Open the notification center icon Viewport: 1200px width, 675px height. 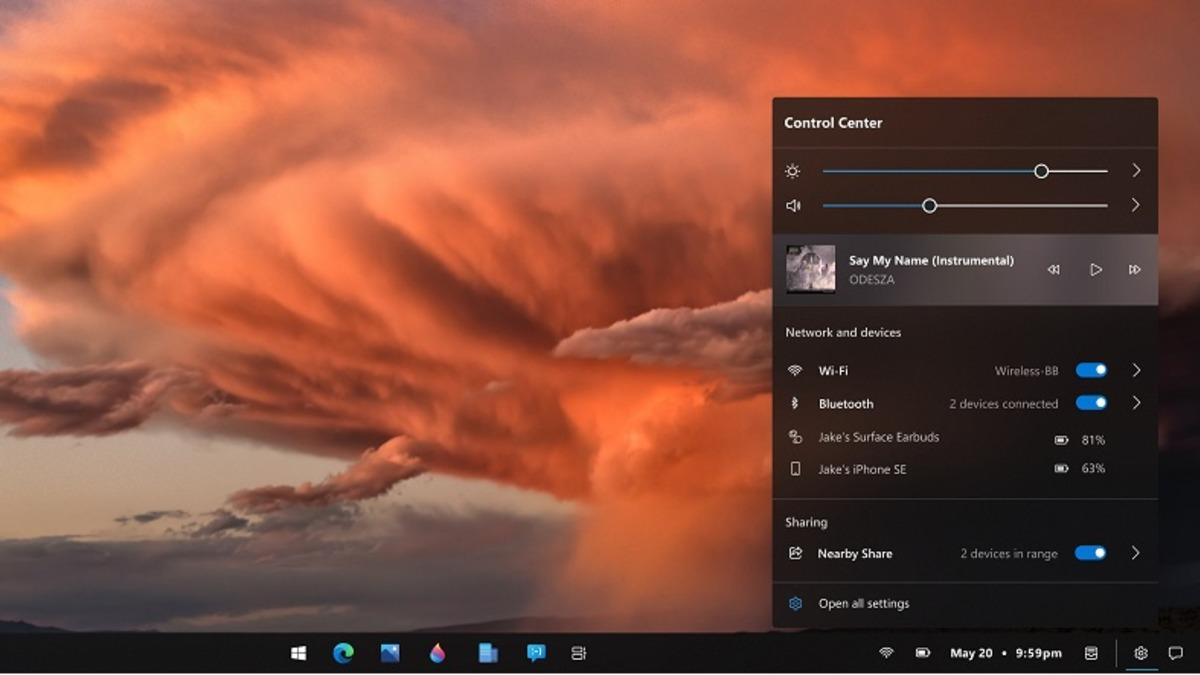[x=1176, y=653]
